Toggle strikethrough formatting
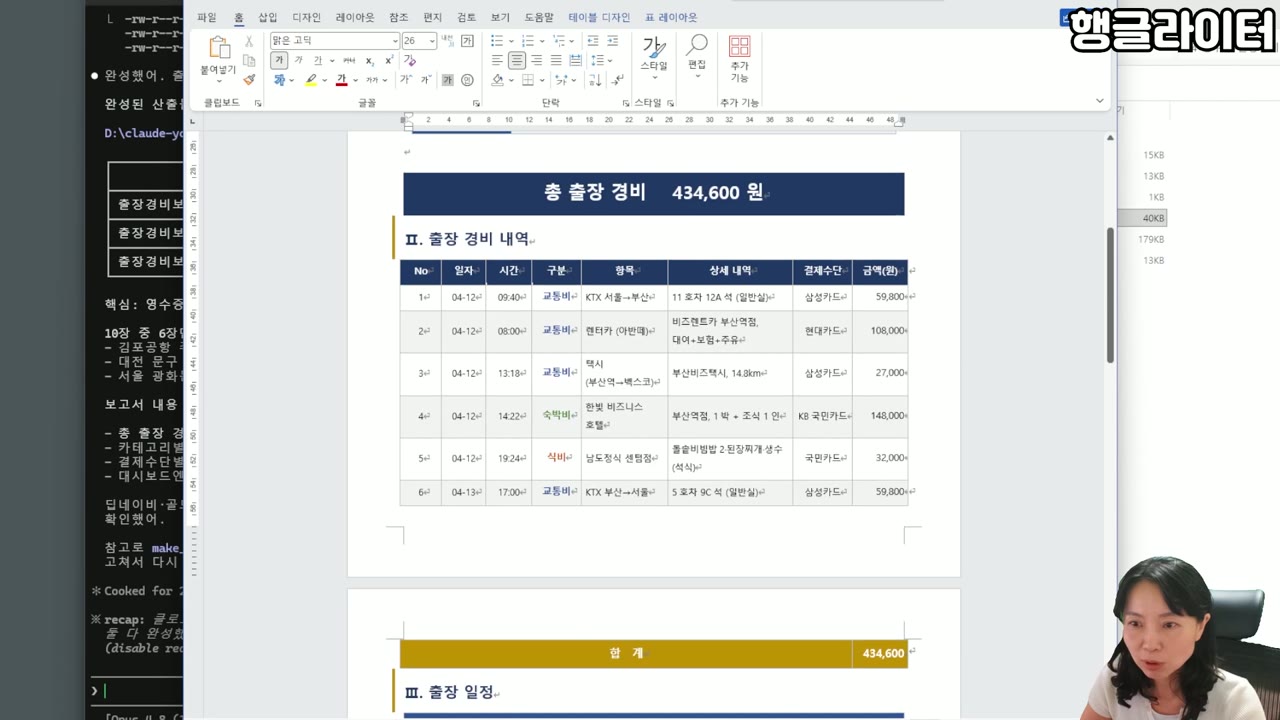The height and width of the screenshot is (720, 1280). click(348, 61)
